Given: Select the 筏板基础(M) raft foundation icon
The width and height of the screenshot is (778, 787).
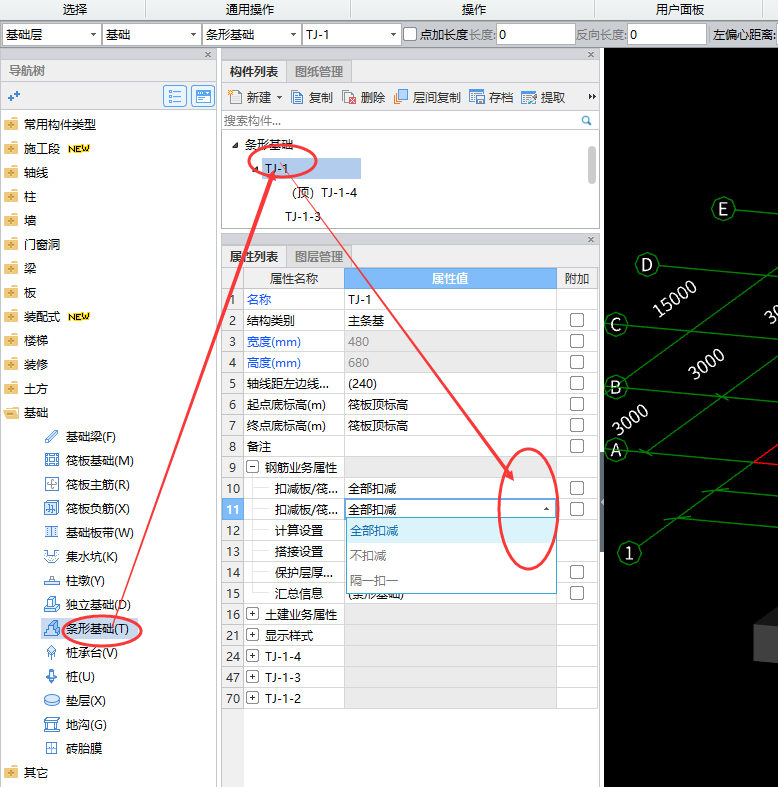Looking at the screenshot, I should click(51, 460).
